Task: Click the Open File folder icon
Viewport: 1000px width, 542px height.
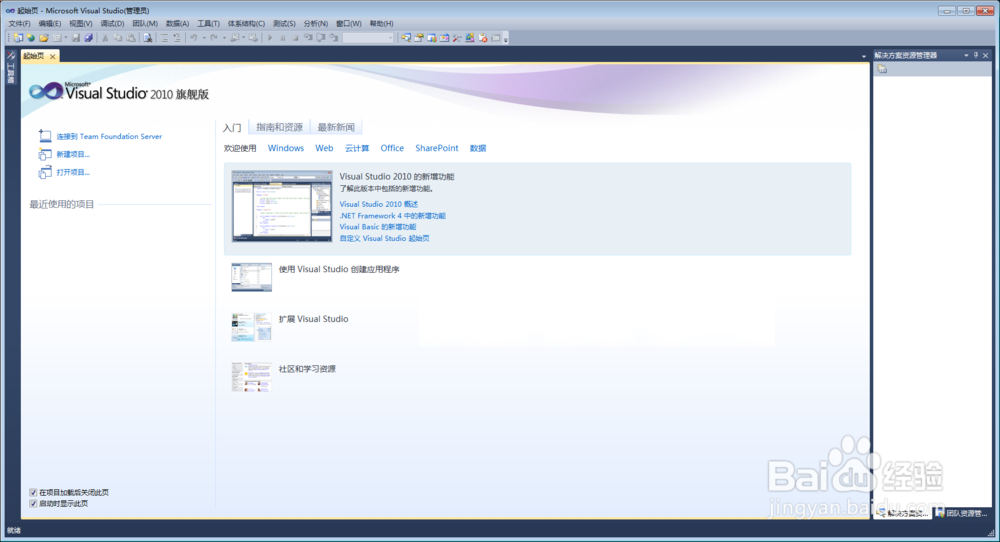Action: [x=44, y=38]
